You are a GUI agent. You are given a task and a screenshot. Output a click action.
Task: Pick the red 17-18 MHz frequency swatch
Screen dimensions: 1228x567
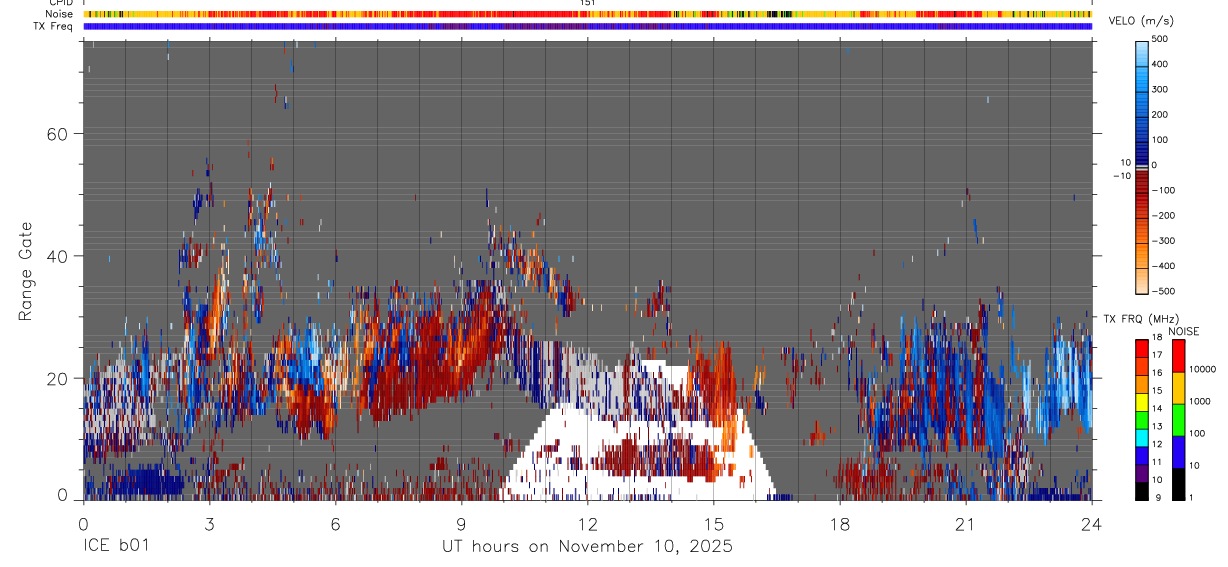pos(1142,348)
